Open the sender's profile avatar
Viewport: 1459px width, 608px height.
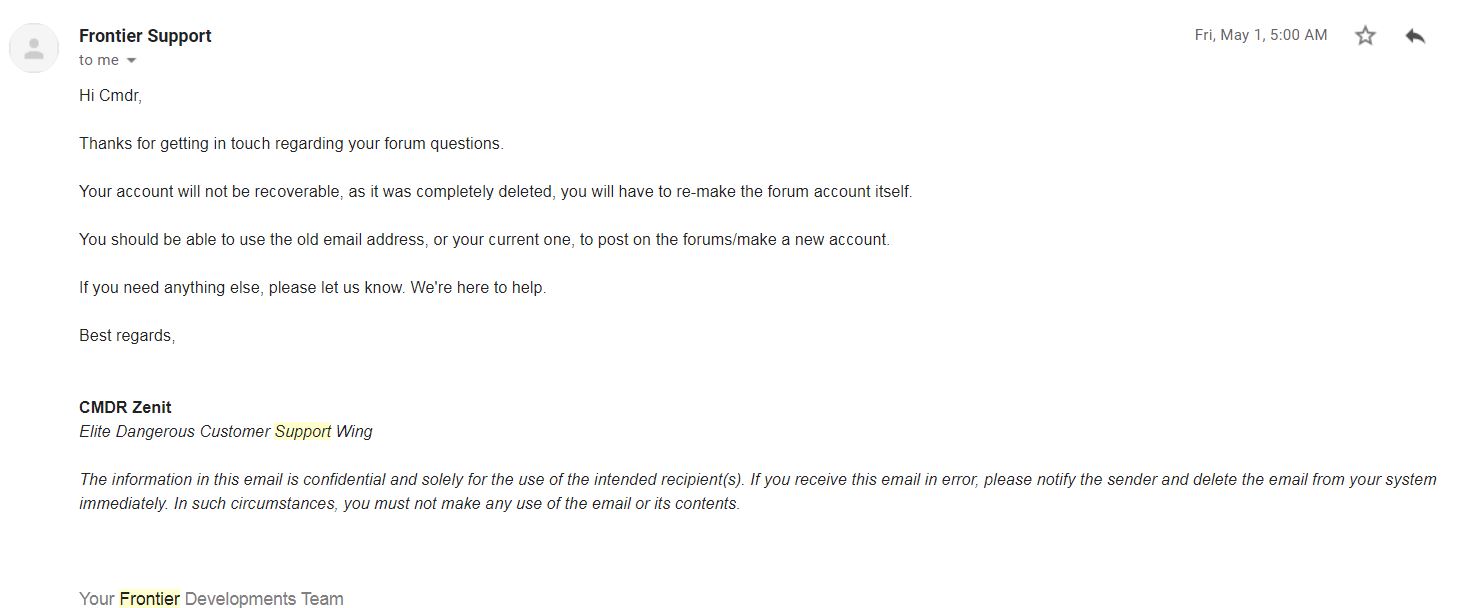pos(34,48)
